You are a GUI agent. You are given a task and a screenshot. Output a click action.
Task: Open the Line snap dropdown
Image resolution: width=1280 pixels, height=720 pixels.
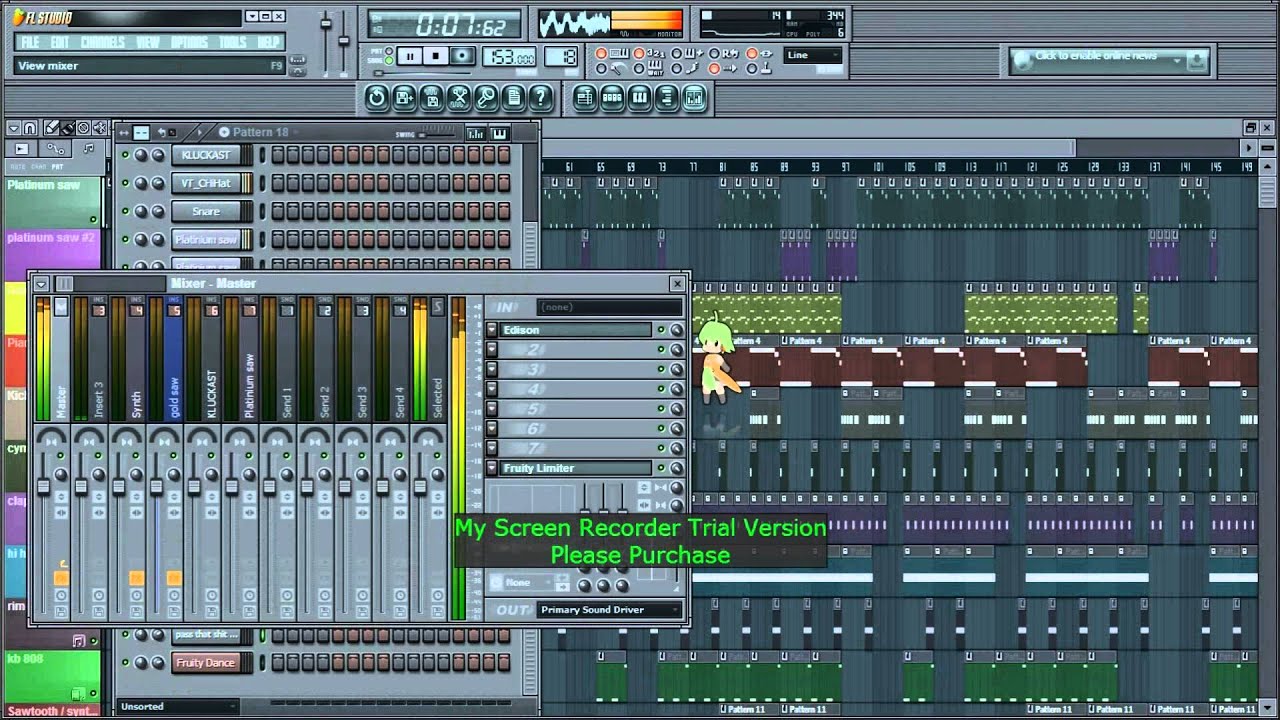click(812, 55)
